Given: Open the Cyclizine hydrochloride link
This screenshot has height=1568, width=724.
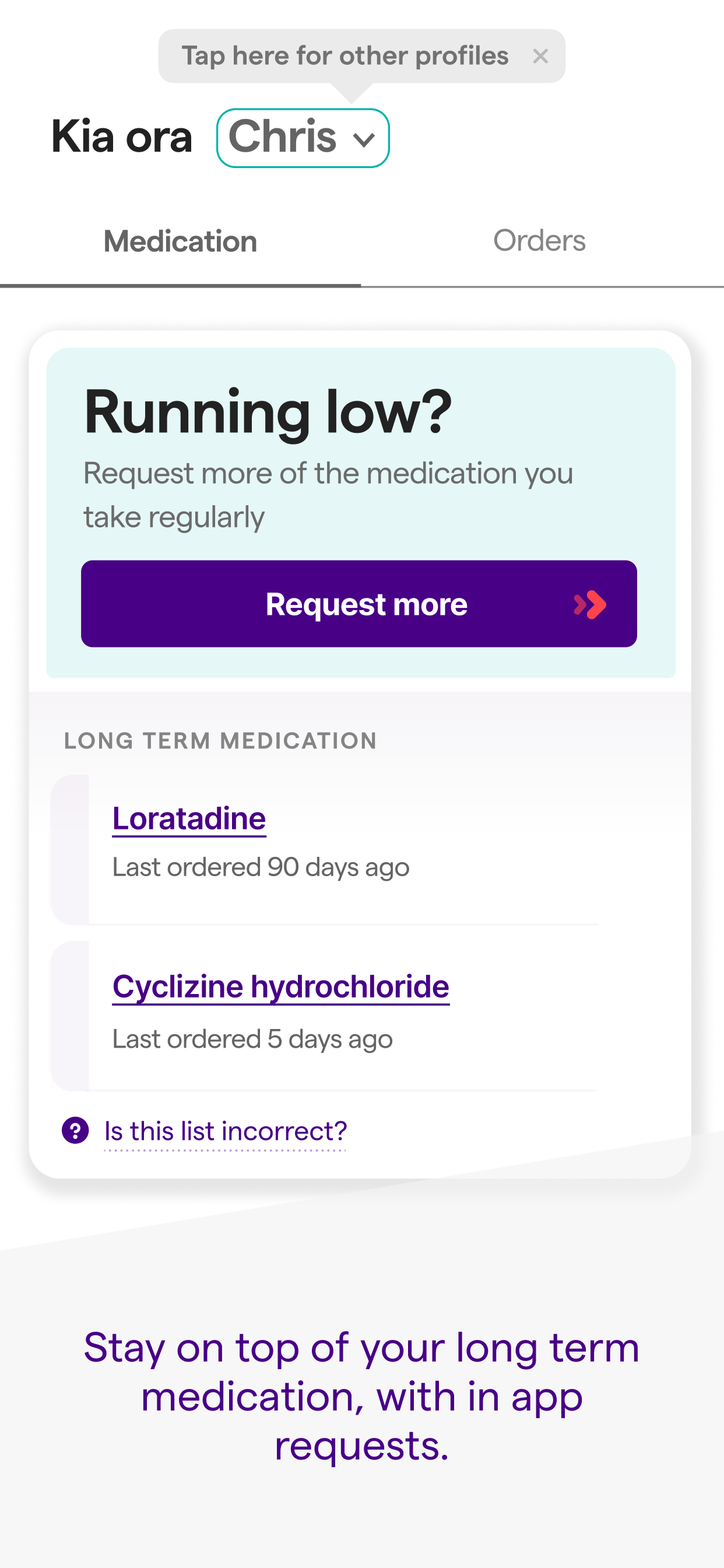Looking at the screenshot, I should click(280, 986).
